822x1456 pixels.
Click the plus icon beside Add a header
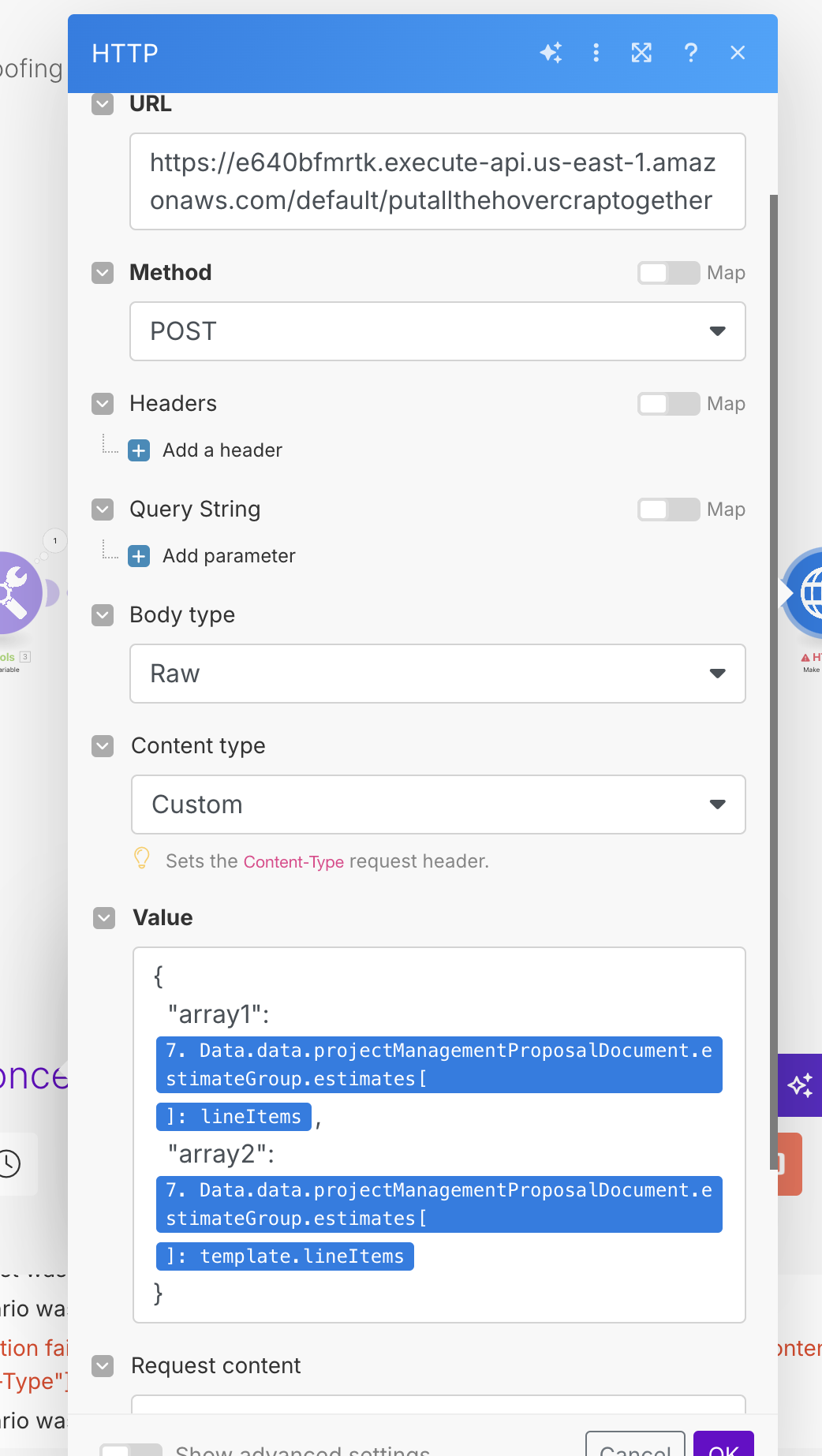point(139,450)
